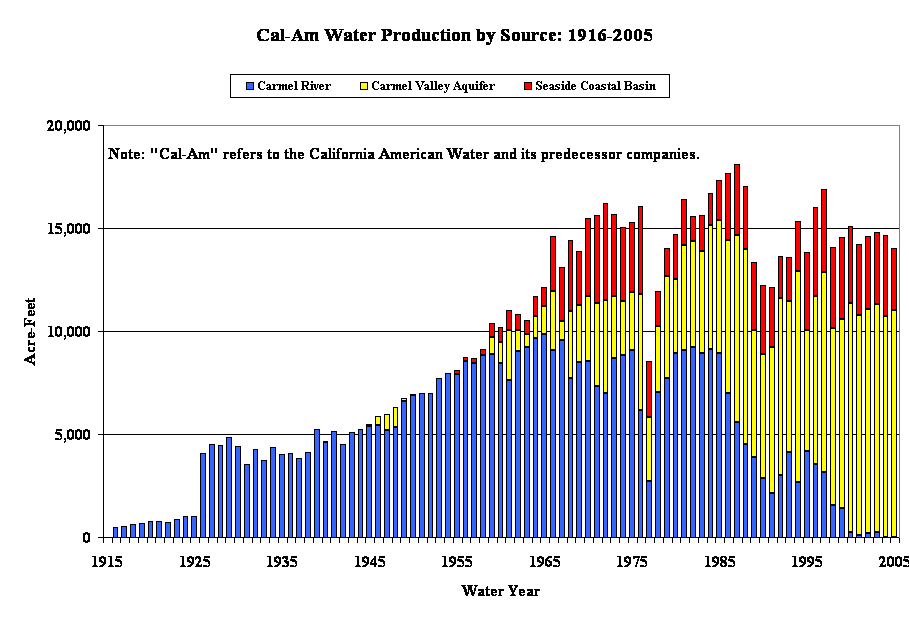Click the 2005 x-axis label
The width and height of the screenshot is (909, 620).
tap(893, 561)
